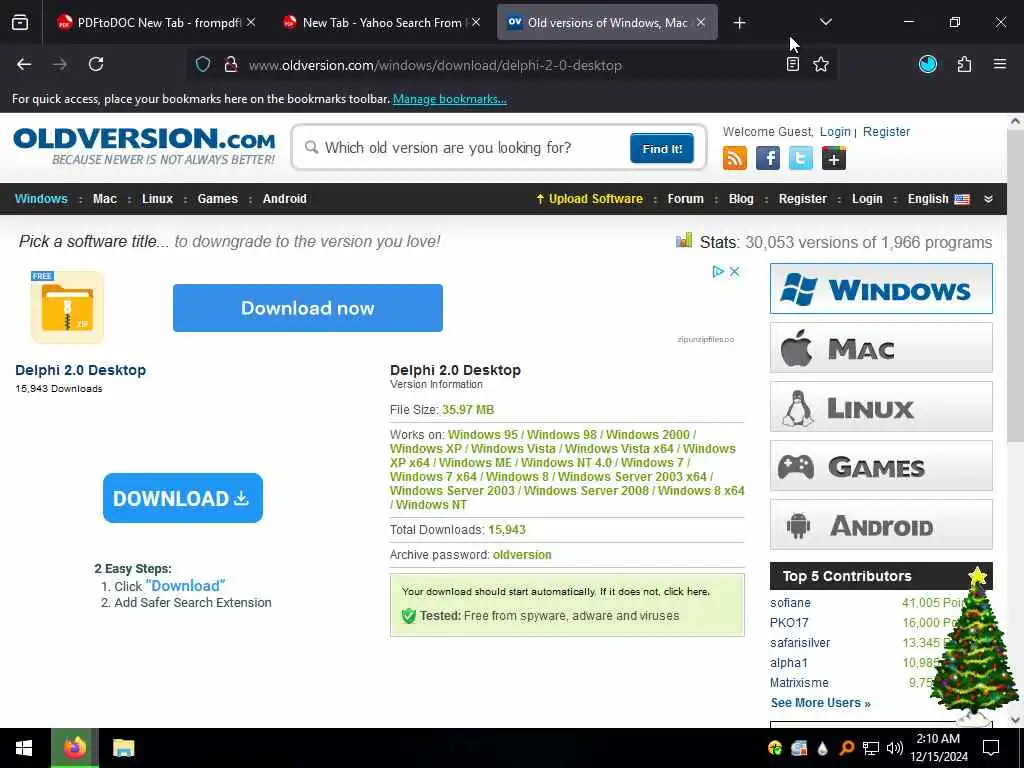This screenshot has width=1024, height=768.
Task: Open the Firefox application menu
Action: (1000, 64)
